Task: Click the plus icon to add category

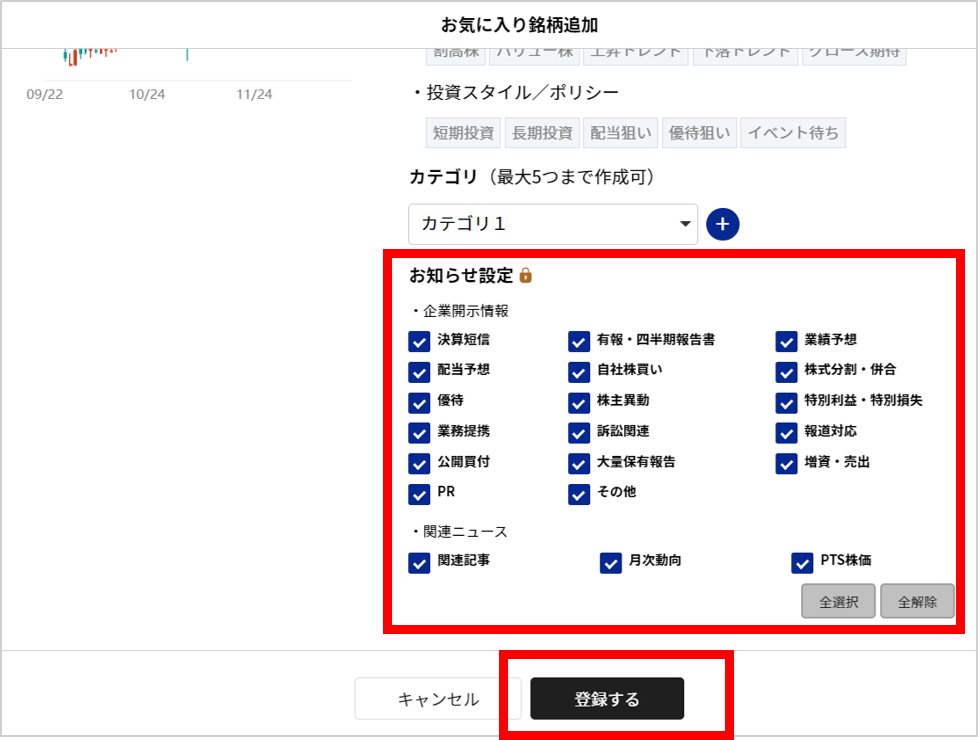Action: [x=722, y=224]
